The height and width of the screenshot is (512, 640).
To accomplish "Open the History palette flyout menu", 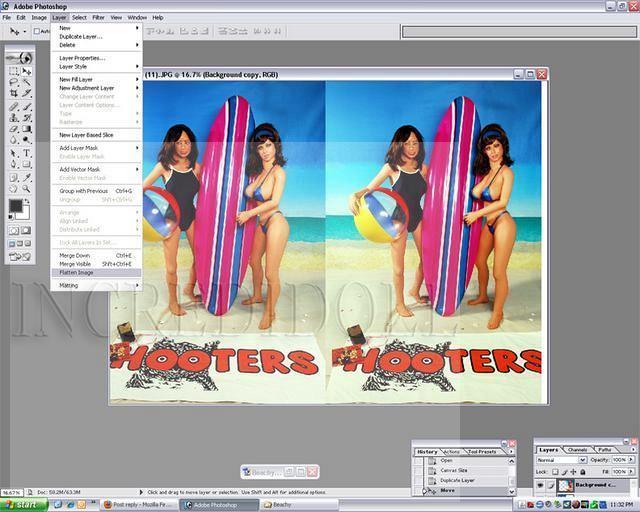I will (511, 452).
